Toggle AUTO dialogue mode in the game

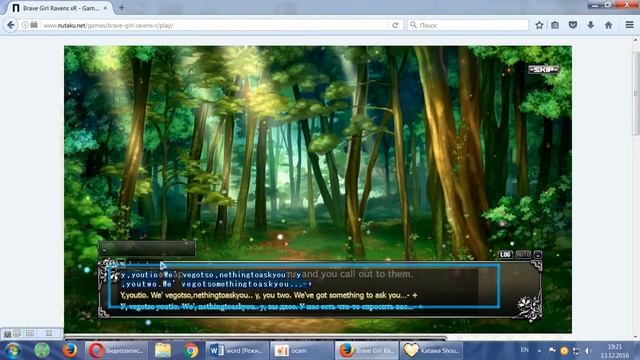click(523, 254)
